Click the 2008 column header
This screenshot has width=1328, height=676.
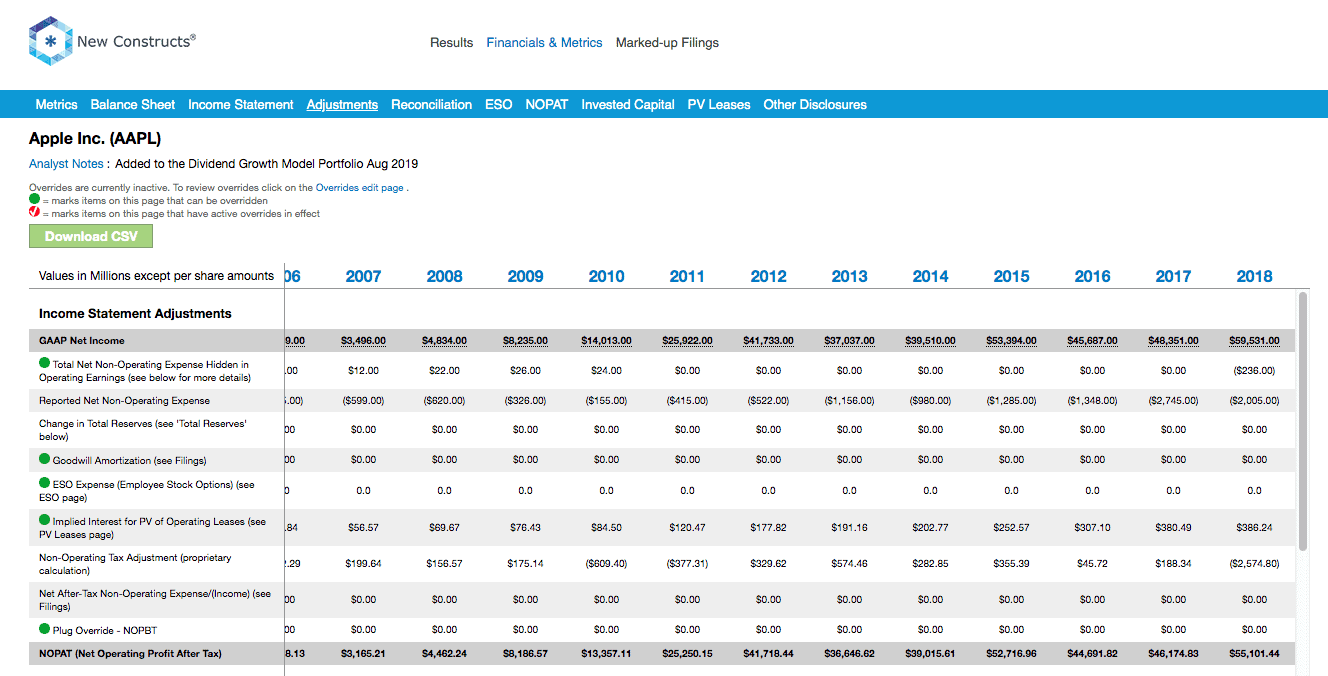pos(444,276)
